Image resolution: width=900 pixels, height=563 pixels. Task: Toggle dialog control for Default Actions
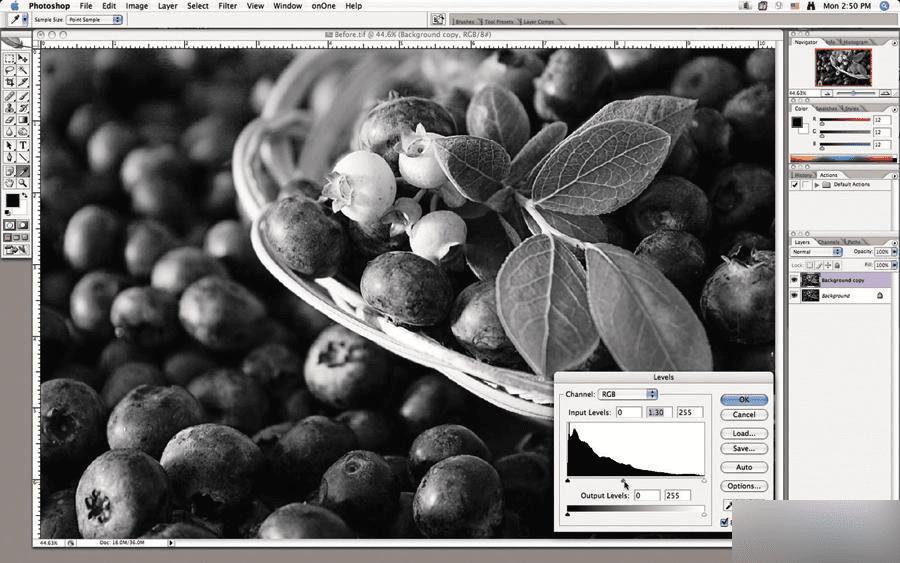pyautogui.click(x=806, y=185)
